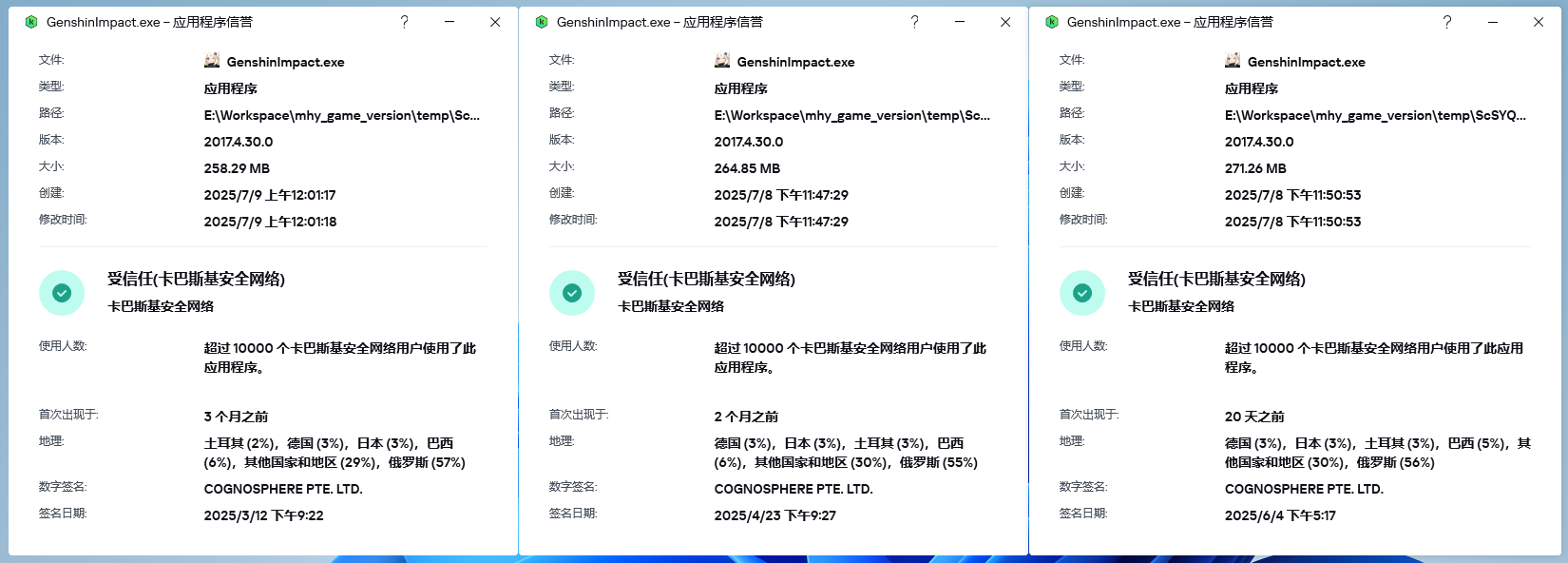Image resolution: width=1568 pixels, height=563 pixels.
Task: Click the 264.85 MB size value
Action: (747, 168)
